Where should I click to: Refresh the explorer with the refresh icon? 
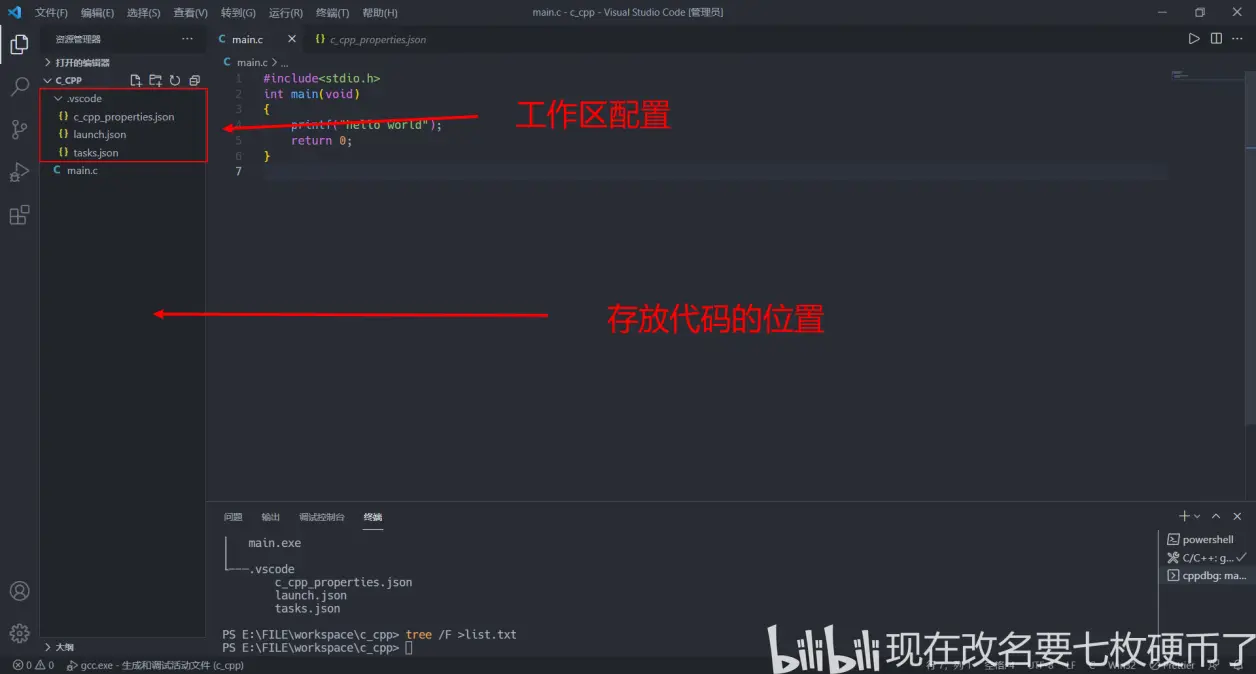[175, 80]
